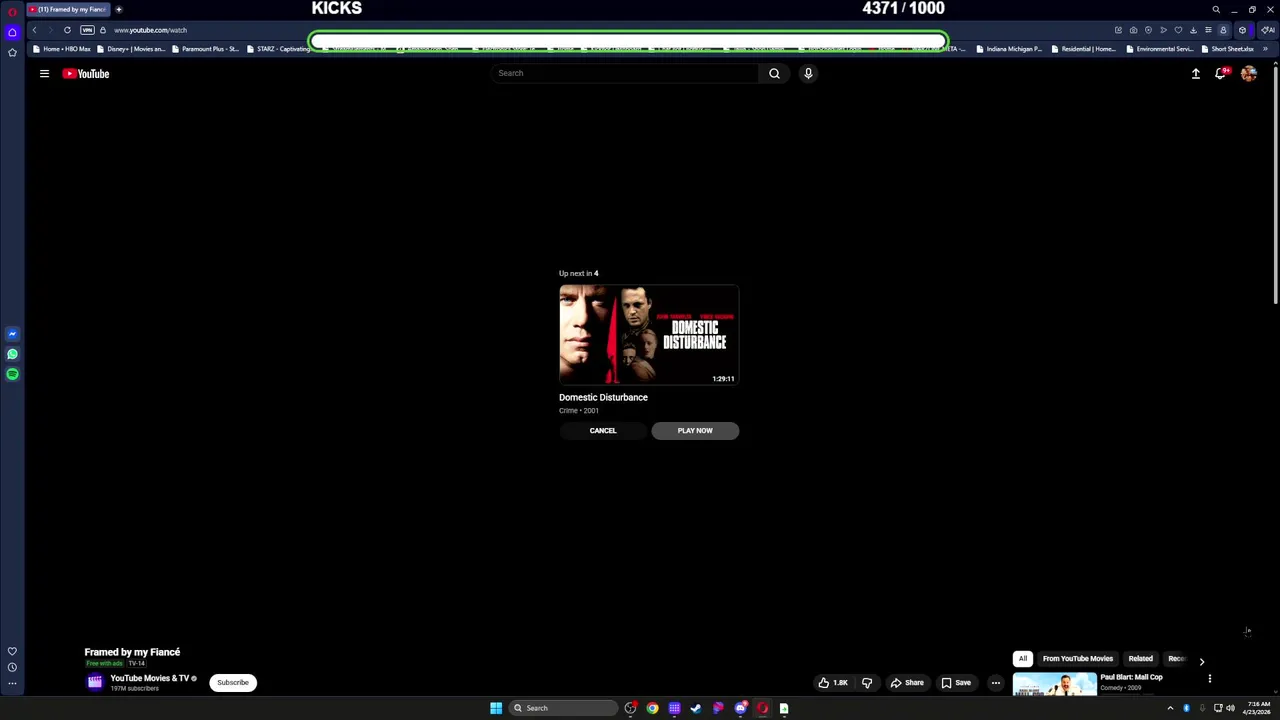Open the taskbar clock and date

pos(1257,708)
